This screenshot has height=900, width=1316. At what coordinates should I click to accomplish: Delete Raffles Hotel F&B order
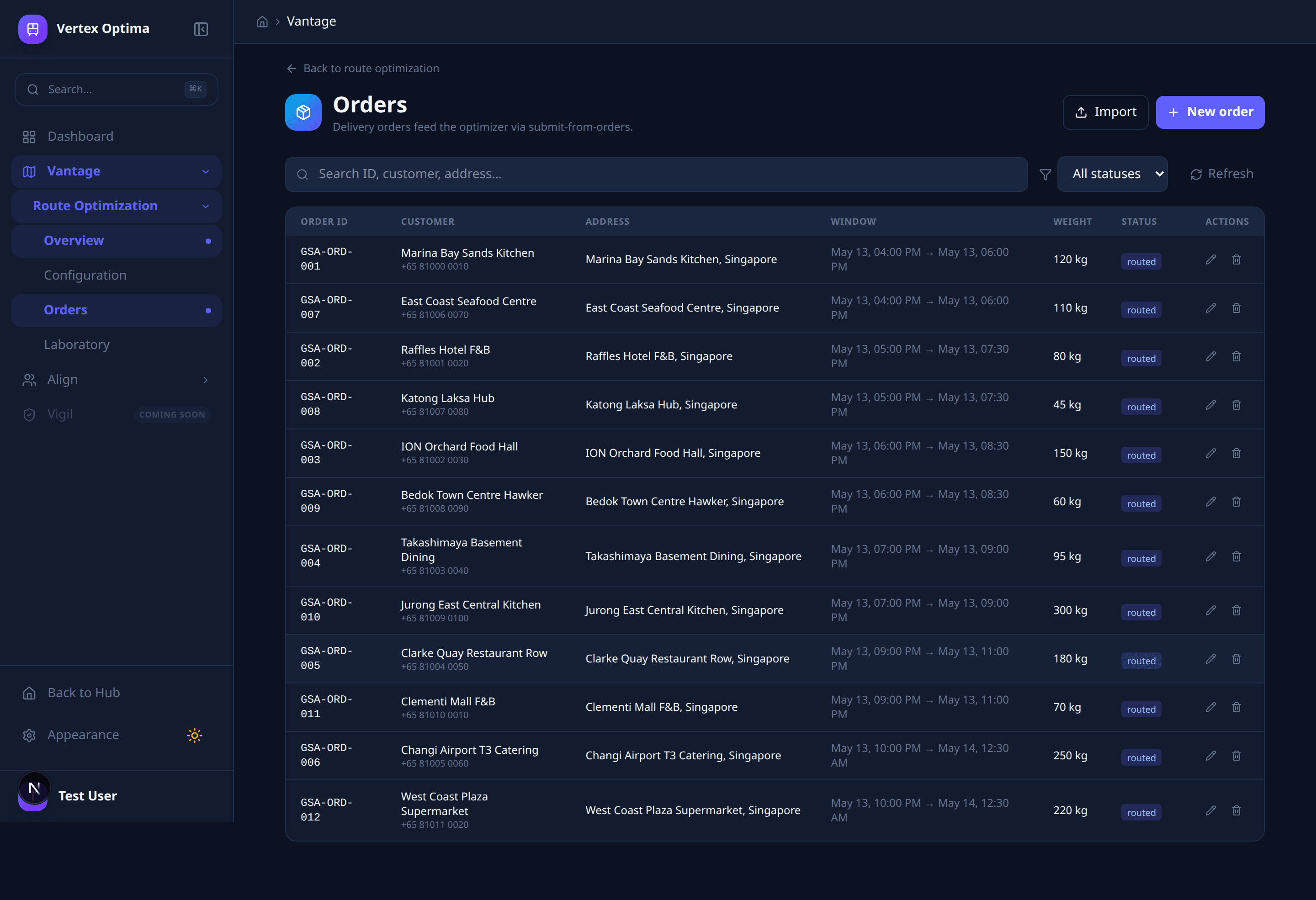tap(1236, 356)
